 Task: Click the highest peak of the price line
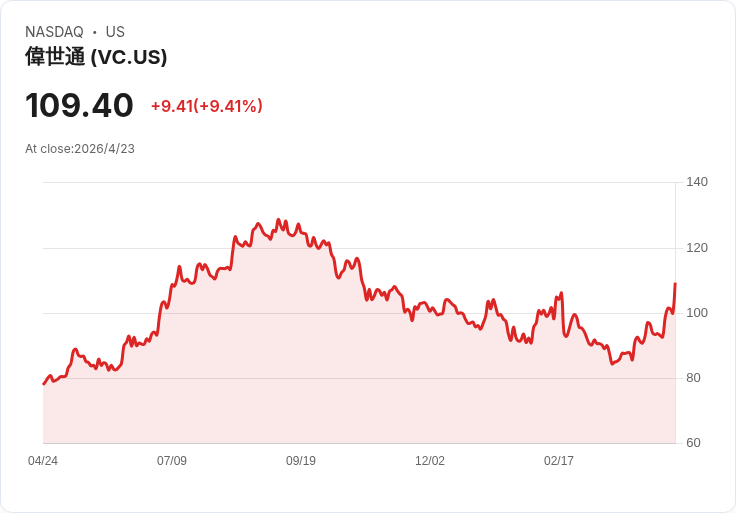(278, 220)
